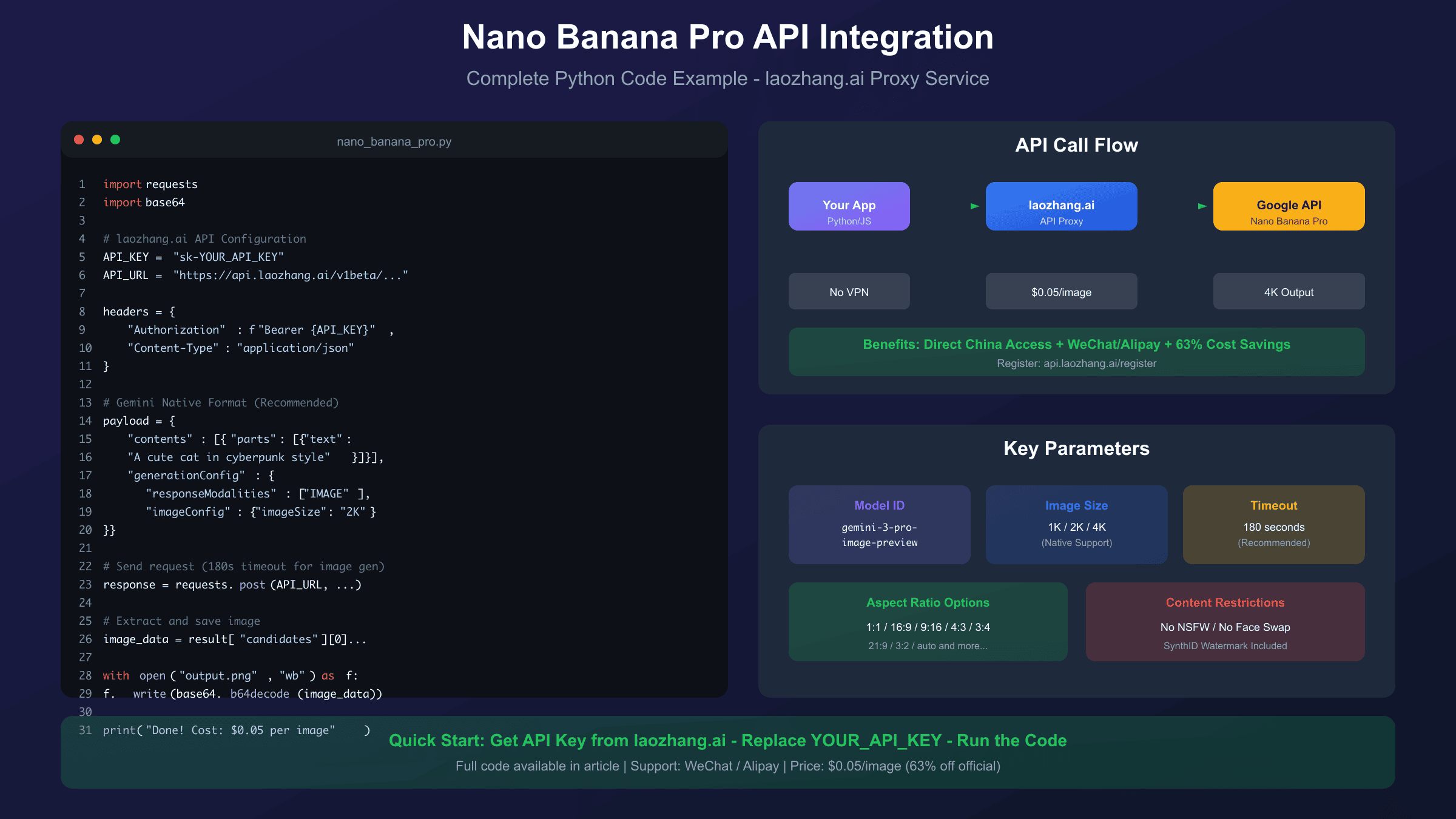Screen dimensions: 1456x819
Task: Select the "Google API Nano Banana Pro" node
Action: point(1288,206)
